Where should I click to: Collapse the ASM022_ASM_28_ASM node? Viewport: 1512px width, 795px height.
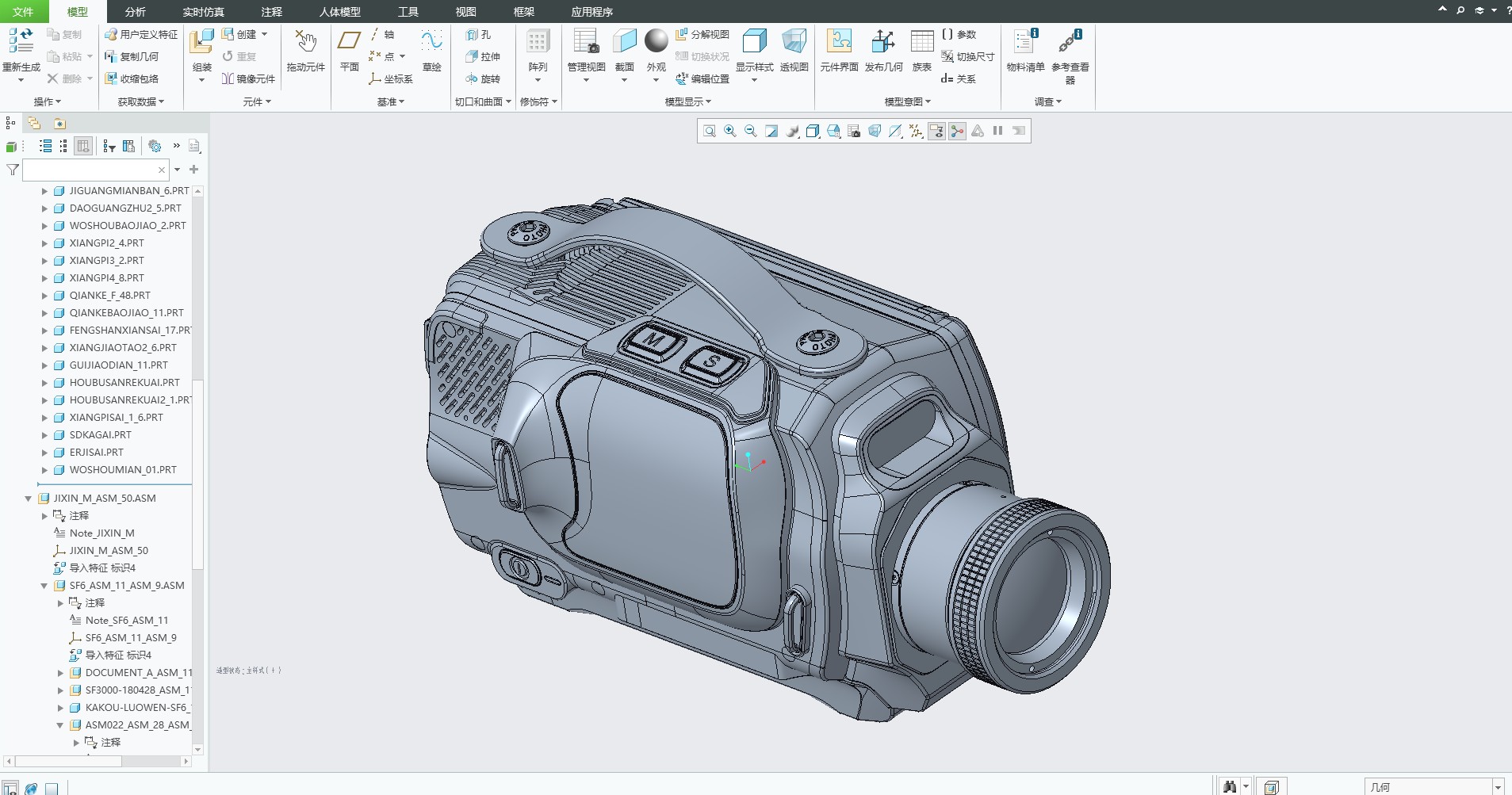pyautogui.click(x=60, y=725)
